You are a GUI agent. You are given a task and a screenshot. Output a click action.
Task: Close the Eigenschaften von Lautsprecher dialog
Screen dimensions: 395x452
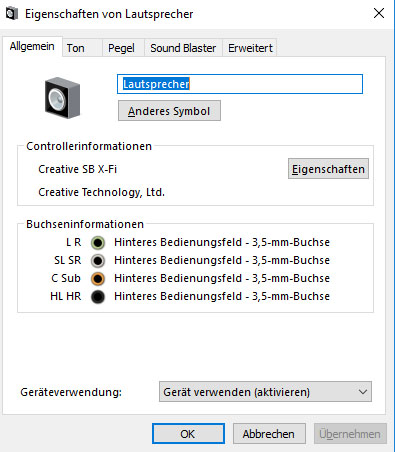pyautogui.click(x=379, y=13)
